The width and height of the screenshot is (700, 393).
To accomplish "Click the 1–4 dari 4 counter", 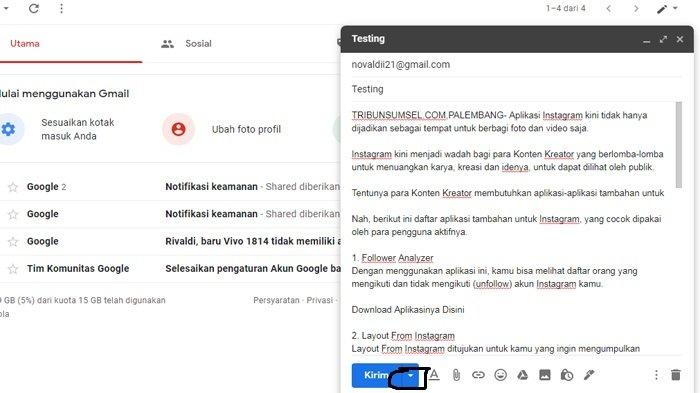I will click(566, 8).
